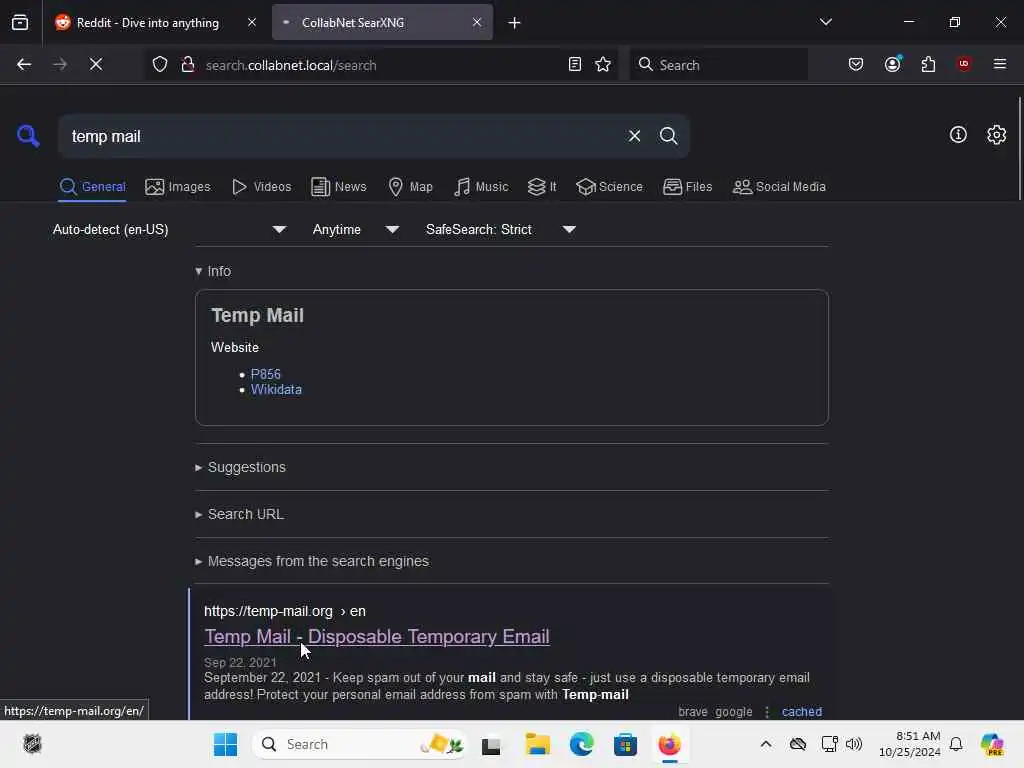Viewport: 1024px width, 768px height.
Task: Go back to previous page
Action: pyautogui.click(x=24, y=64)
